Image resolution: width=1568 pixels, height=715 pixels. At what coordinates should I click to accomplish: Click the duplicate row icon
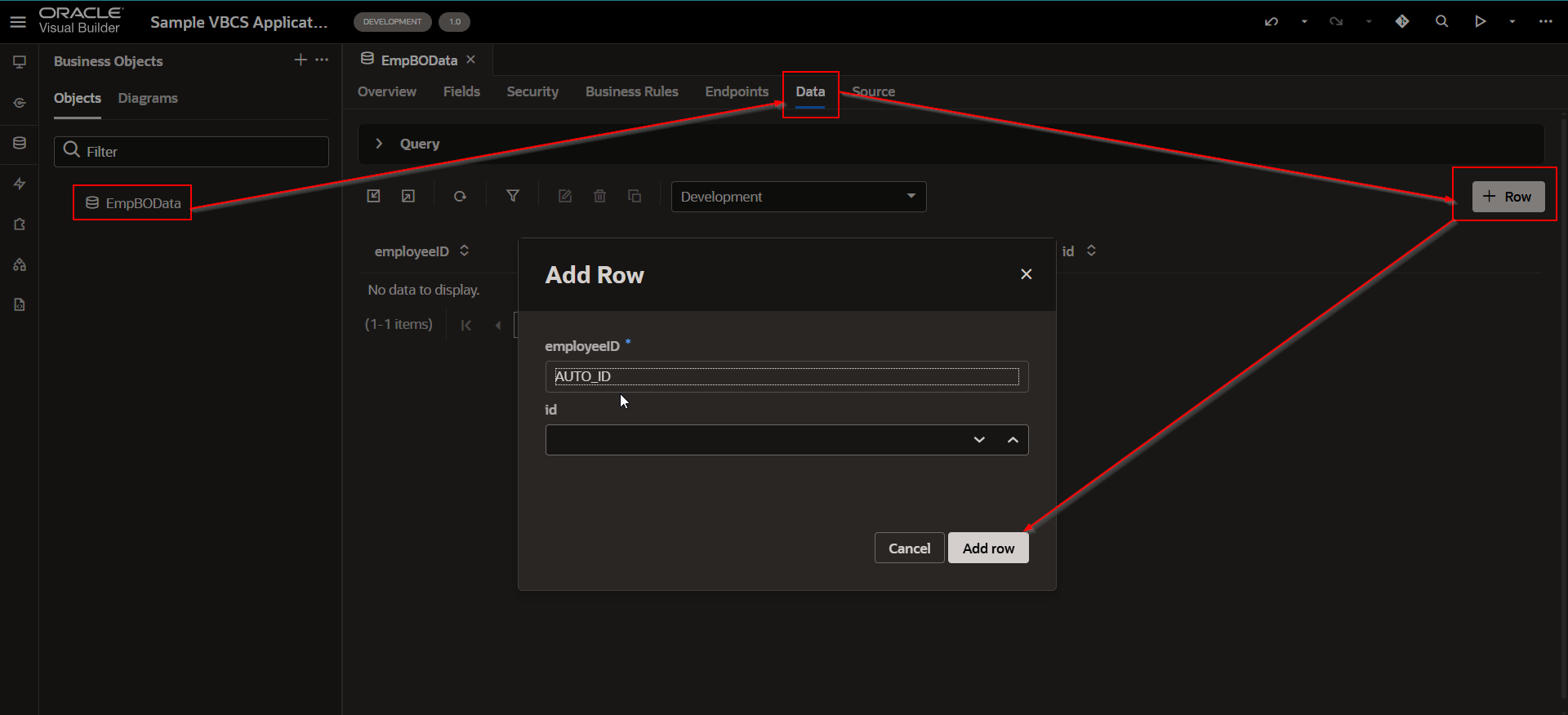(x=635, y=196)
